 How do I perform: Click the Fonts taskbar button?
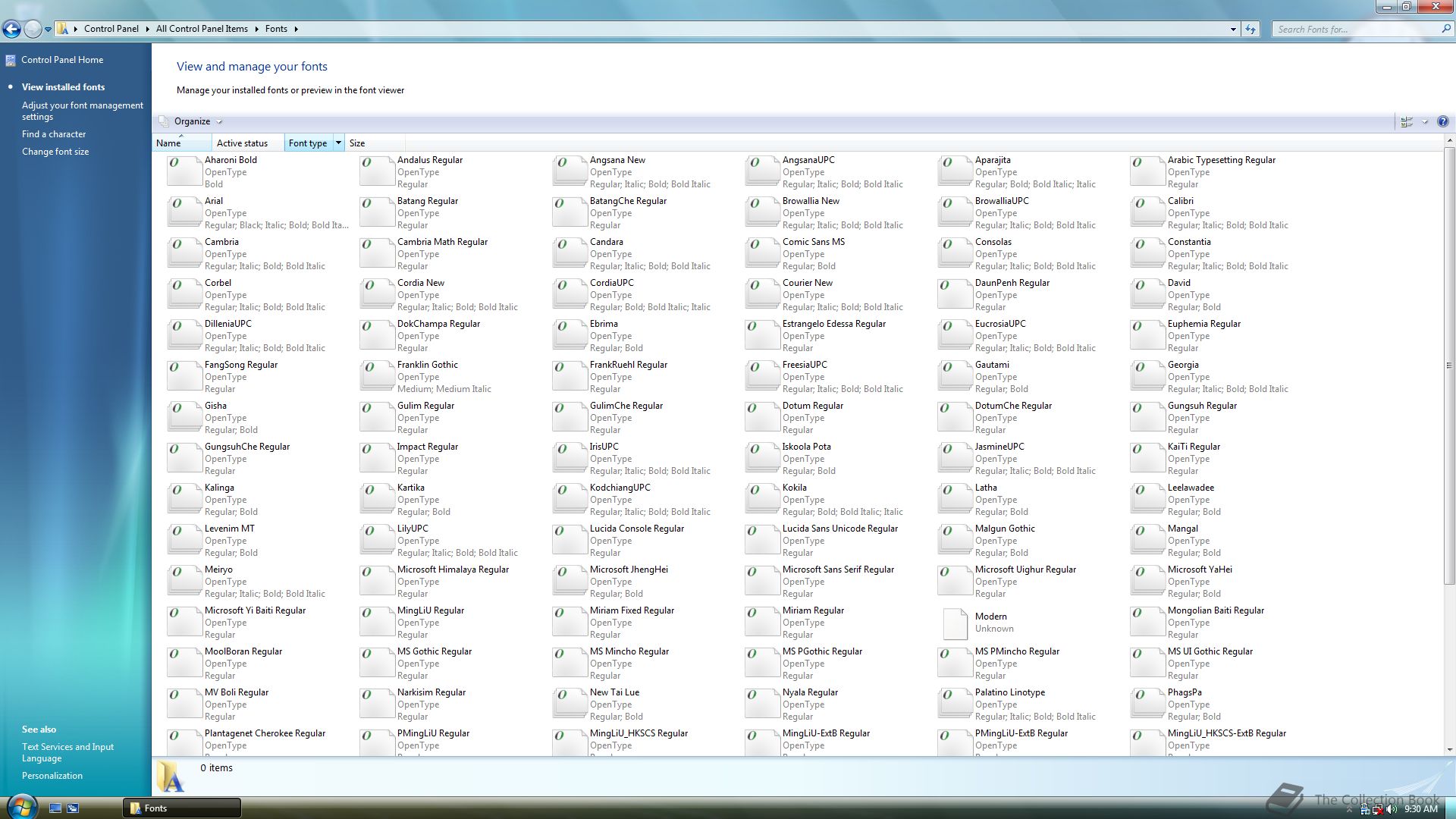182,808
